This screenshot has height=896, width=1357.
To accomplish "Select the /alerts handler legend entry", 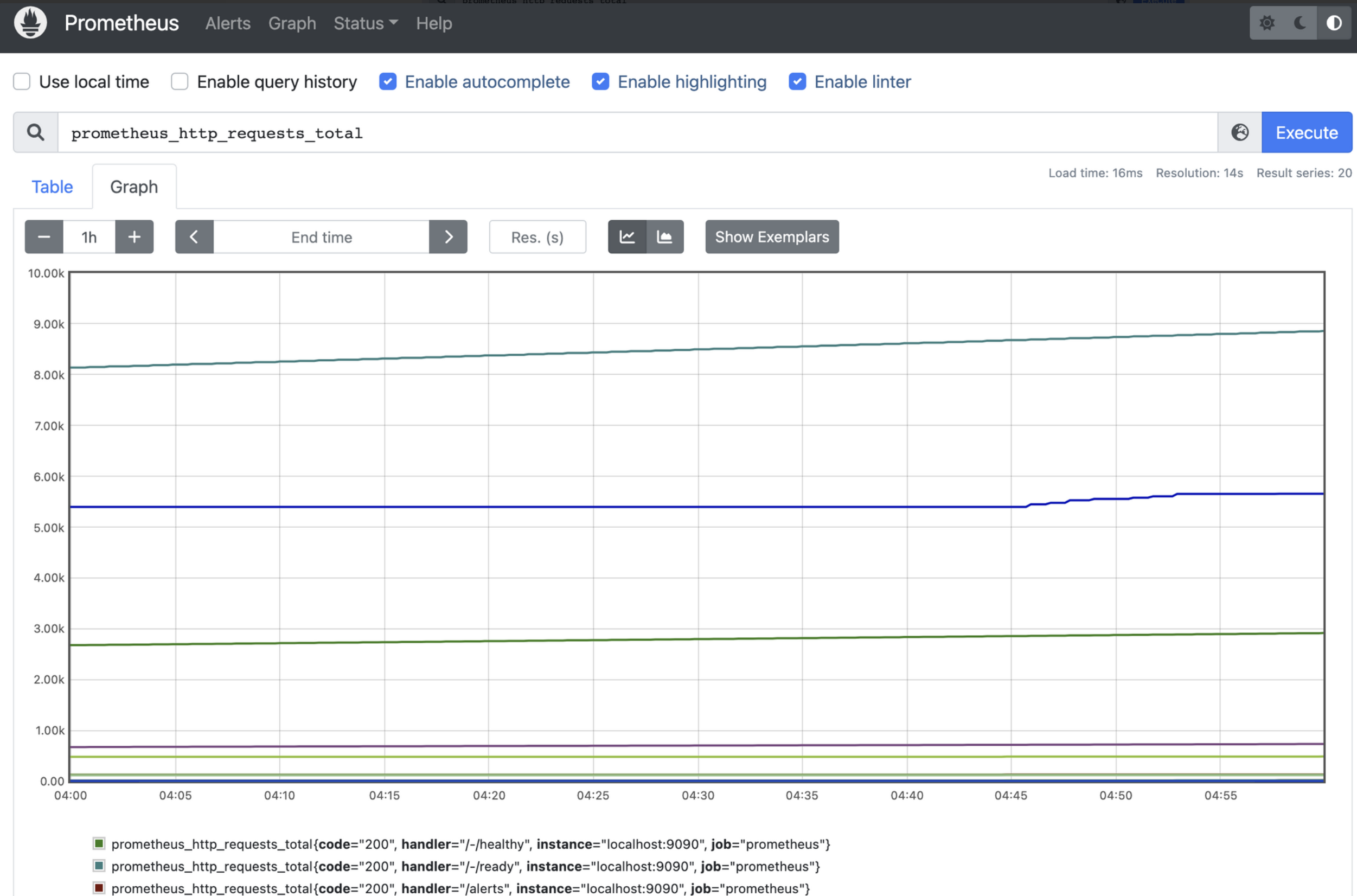I will (460, 888).
